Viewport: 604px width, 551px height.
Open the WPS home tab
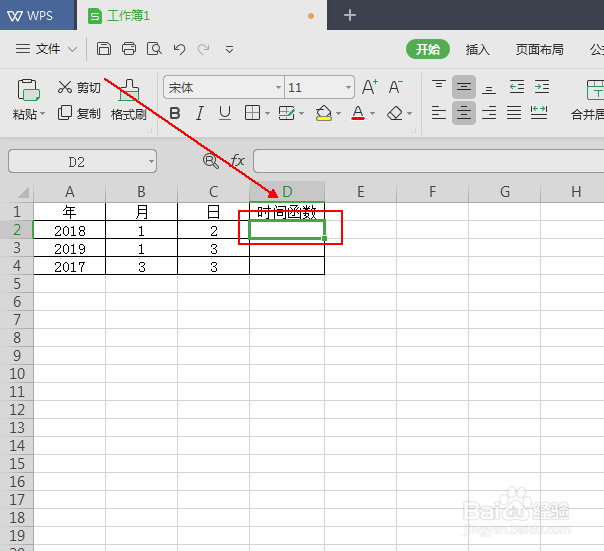37,15
